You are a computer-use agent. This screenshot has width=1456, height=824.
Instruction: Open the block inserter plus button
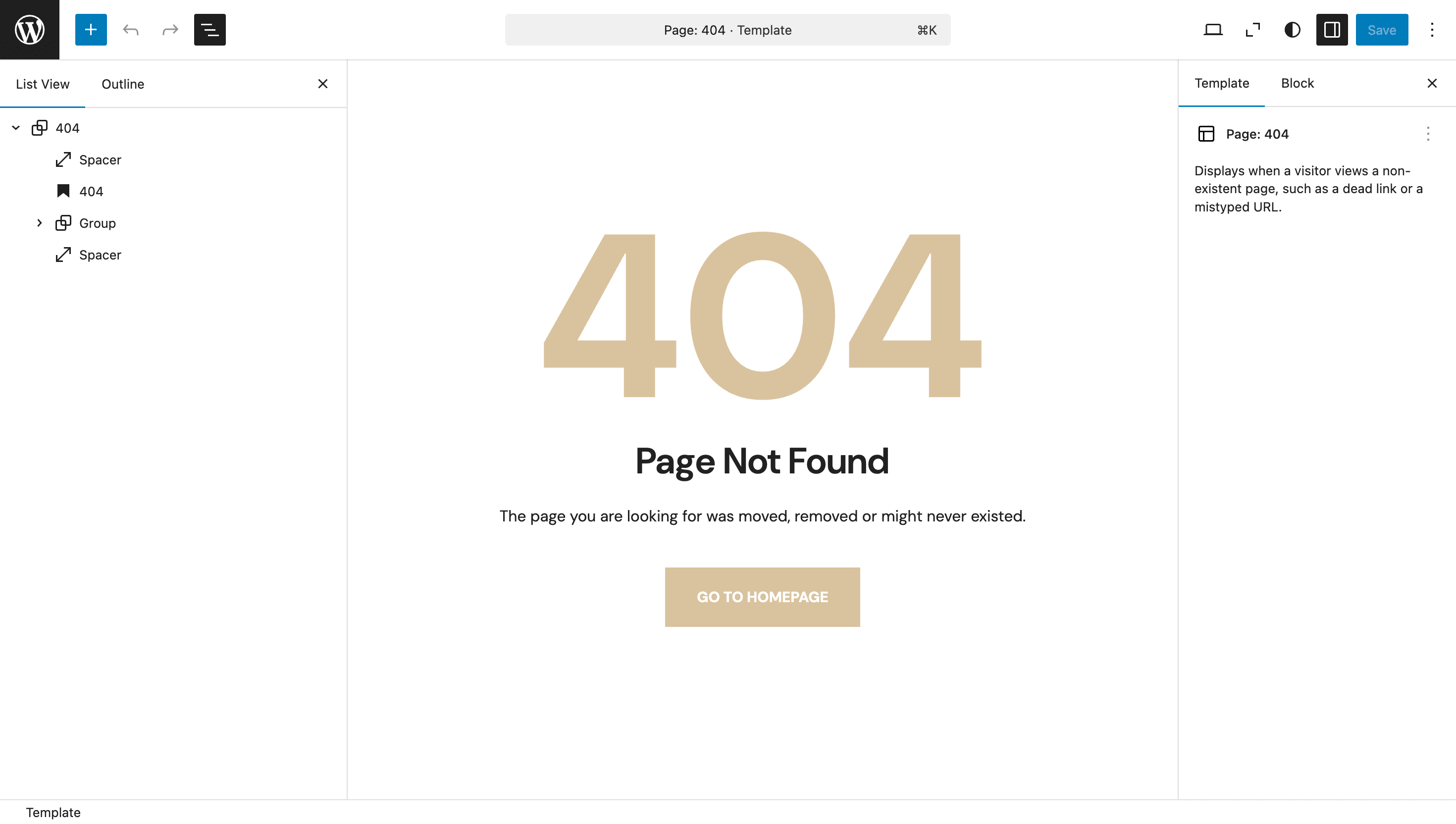tap(91, 29)
